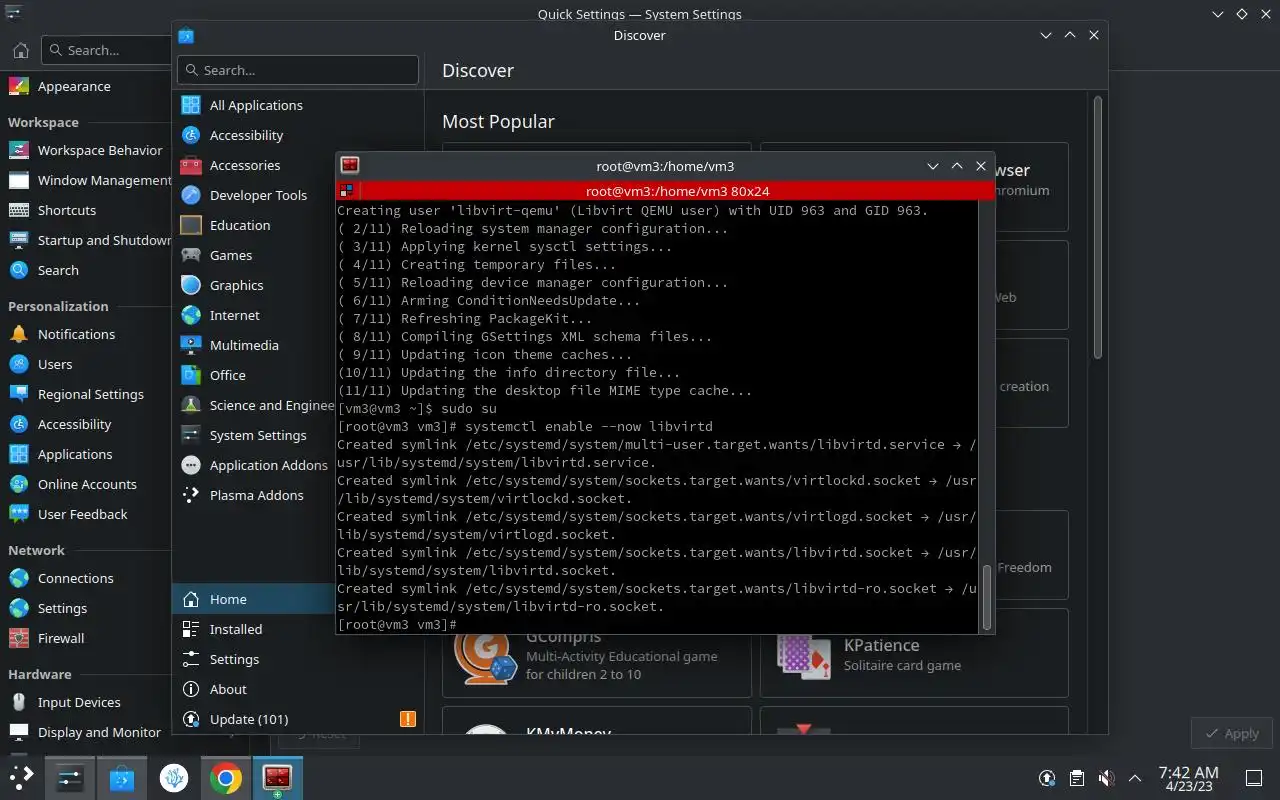The image size is (1280, 800).
Task: Open Applications settings in System Settings
Action: click(x=86, y=454)
